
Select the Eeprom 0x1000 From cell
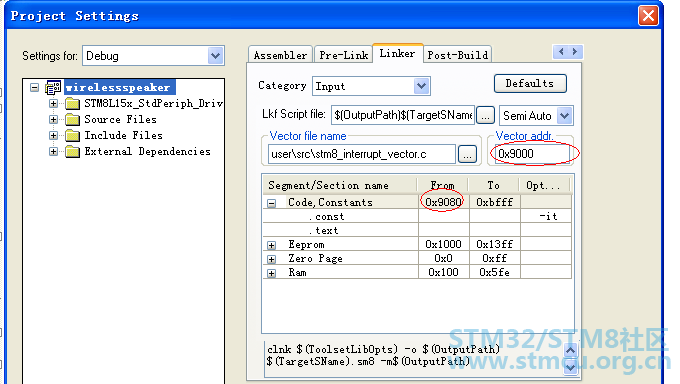[443, 244]
